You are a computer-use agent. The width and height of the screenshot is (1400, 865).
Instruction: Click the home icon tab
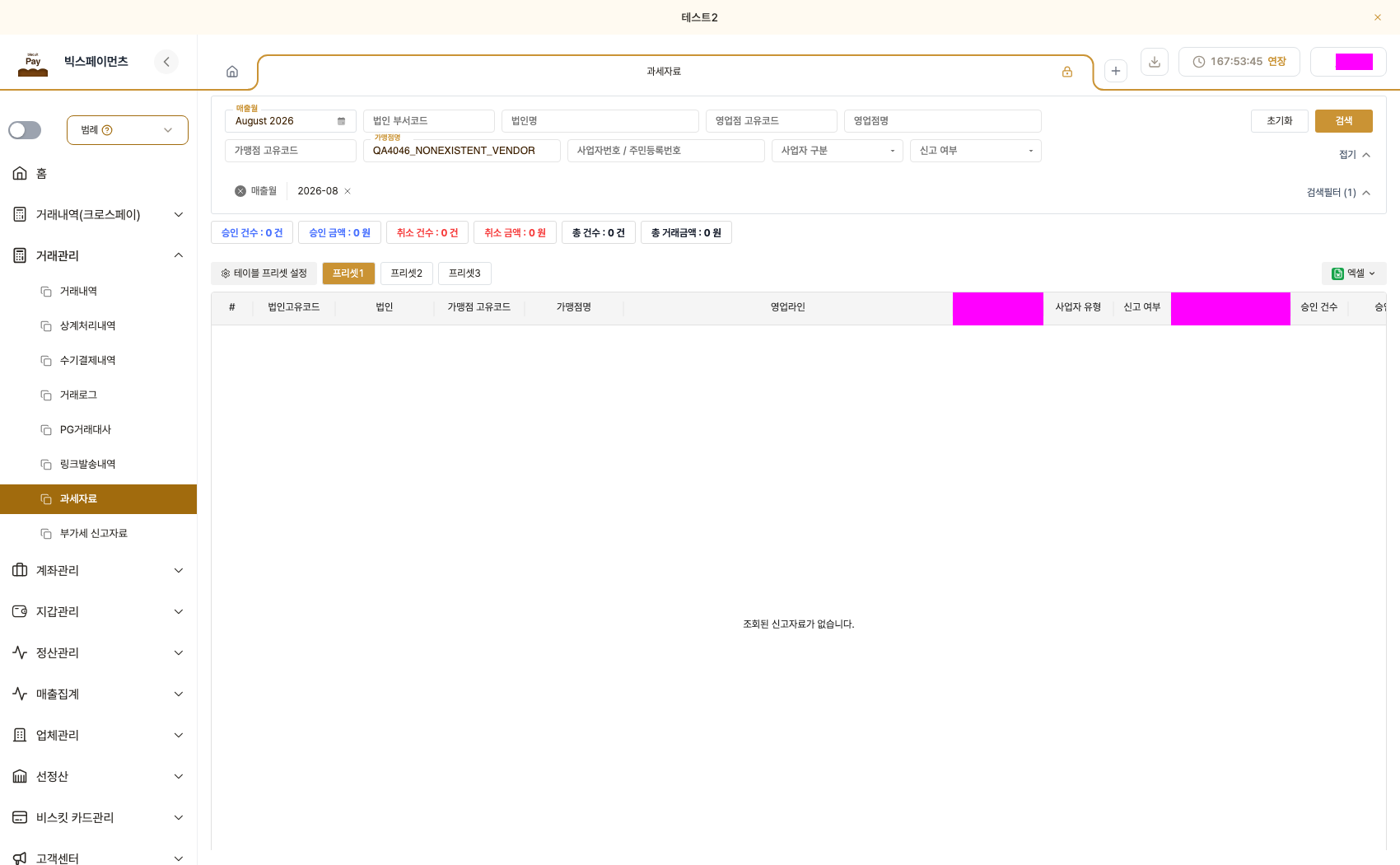tap(232, 72)
